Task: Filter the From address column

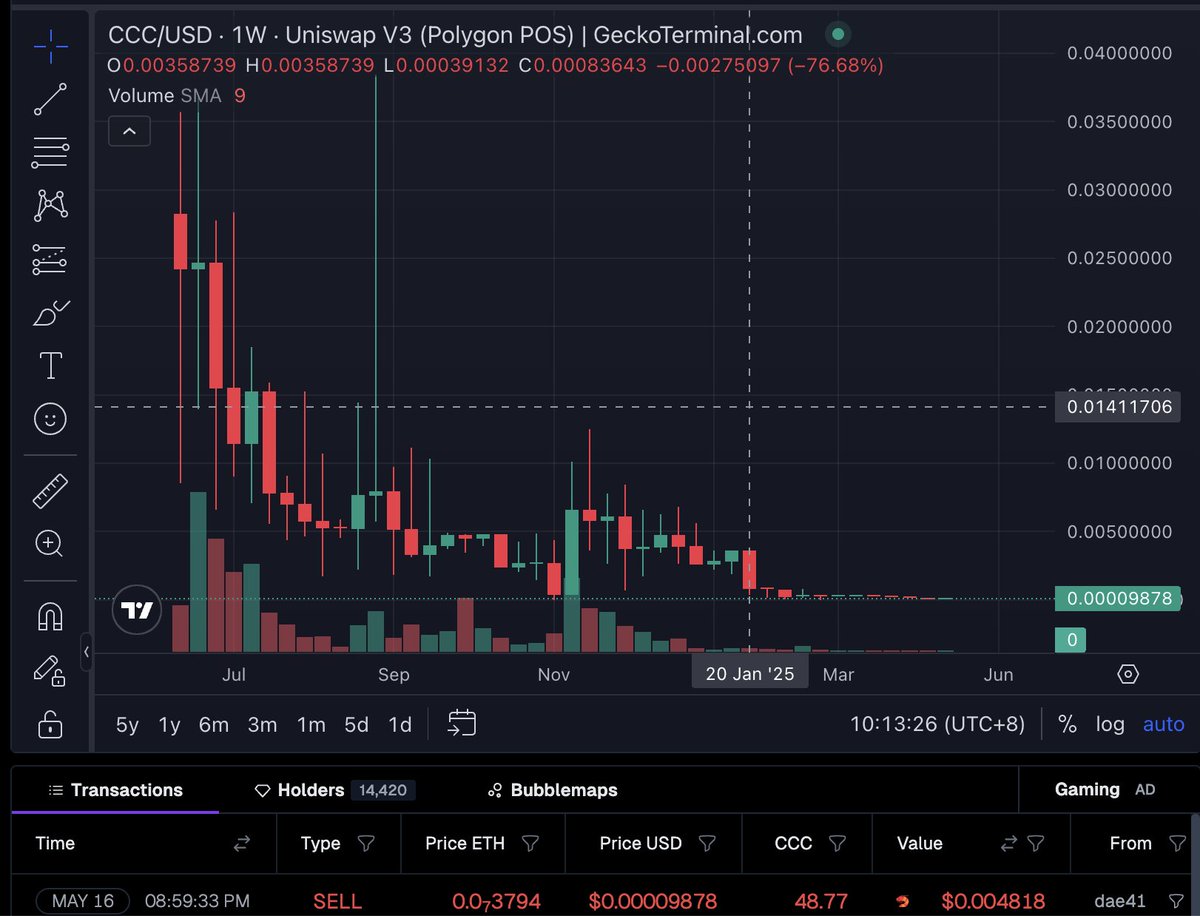Action: pos(1177,844)
